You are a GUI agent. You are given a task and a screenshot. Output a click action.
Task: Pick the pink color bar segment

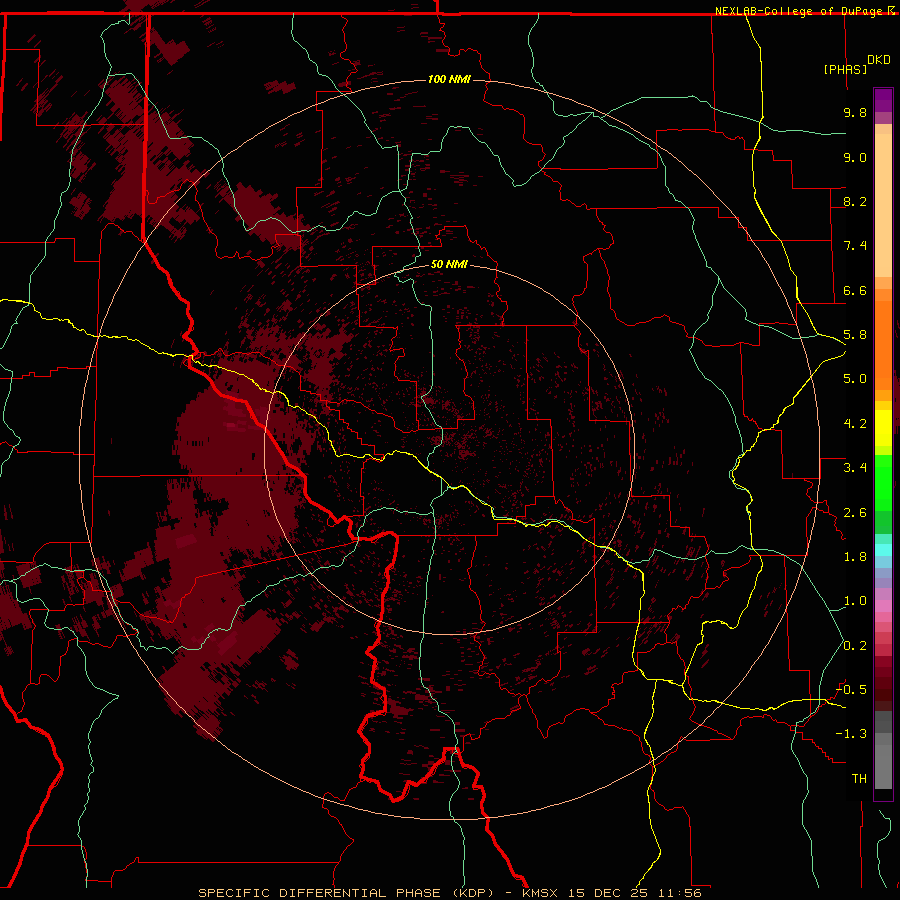point(883,606)
